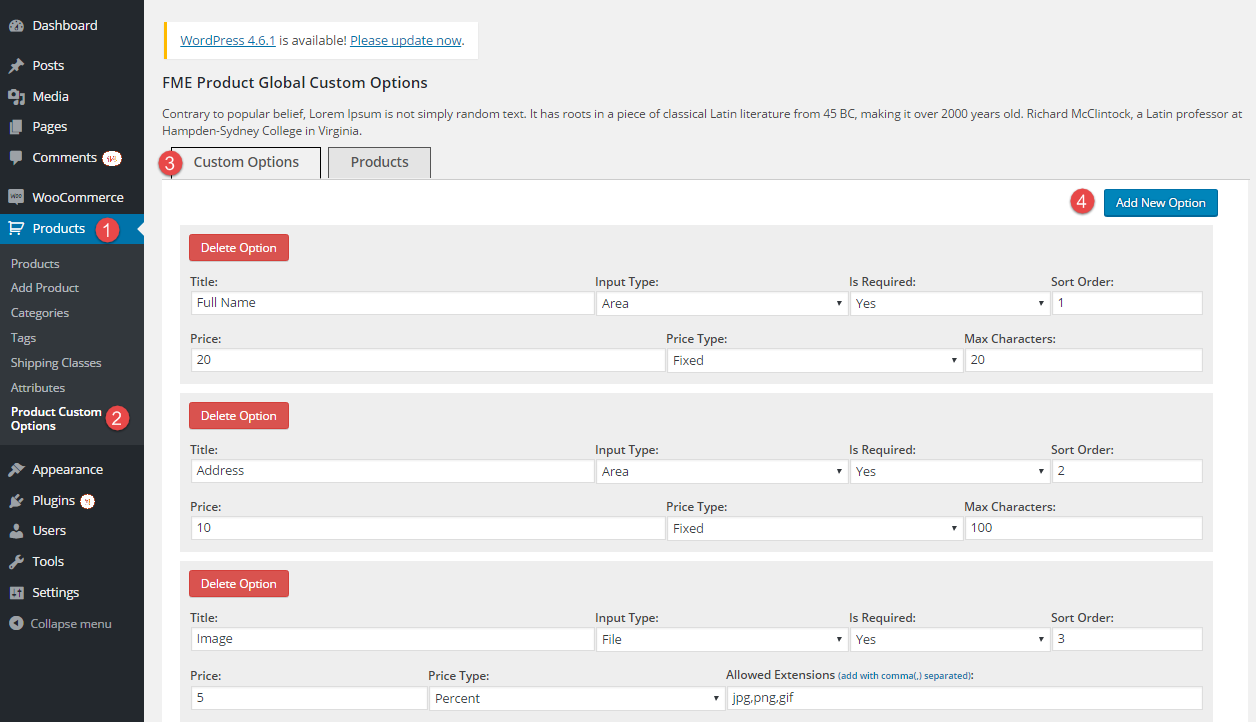Delete the Full Name option

tap(239, 248)
